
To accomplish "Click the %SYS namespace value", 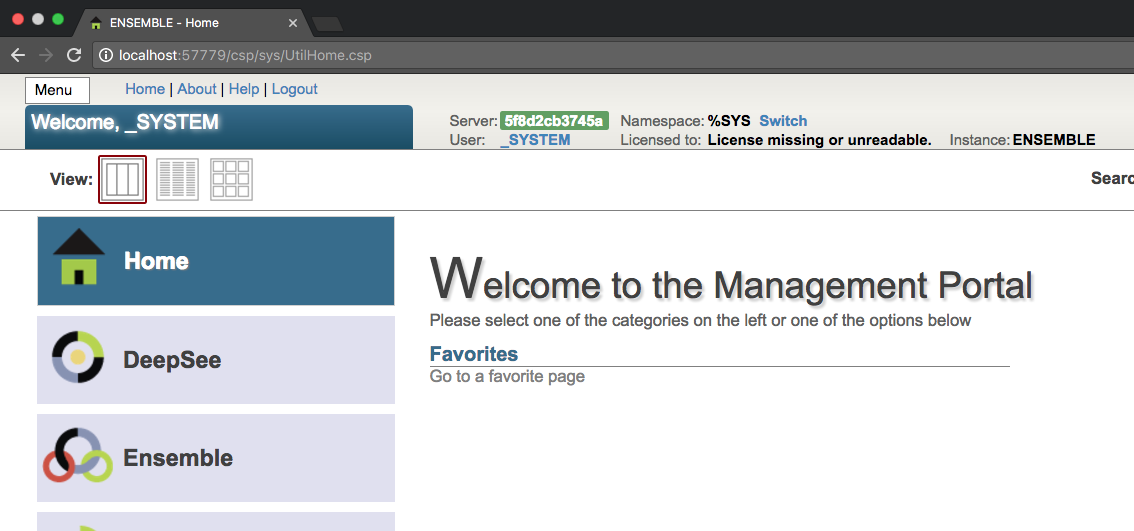I will pyautogui.click(x=728, y=121).
